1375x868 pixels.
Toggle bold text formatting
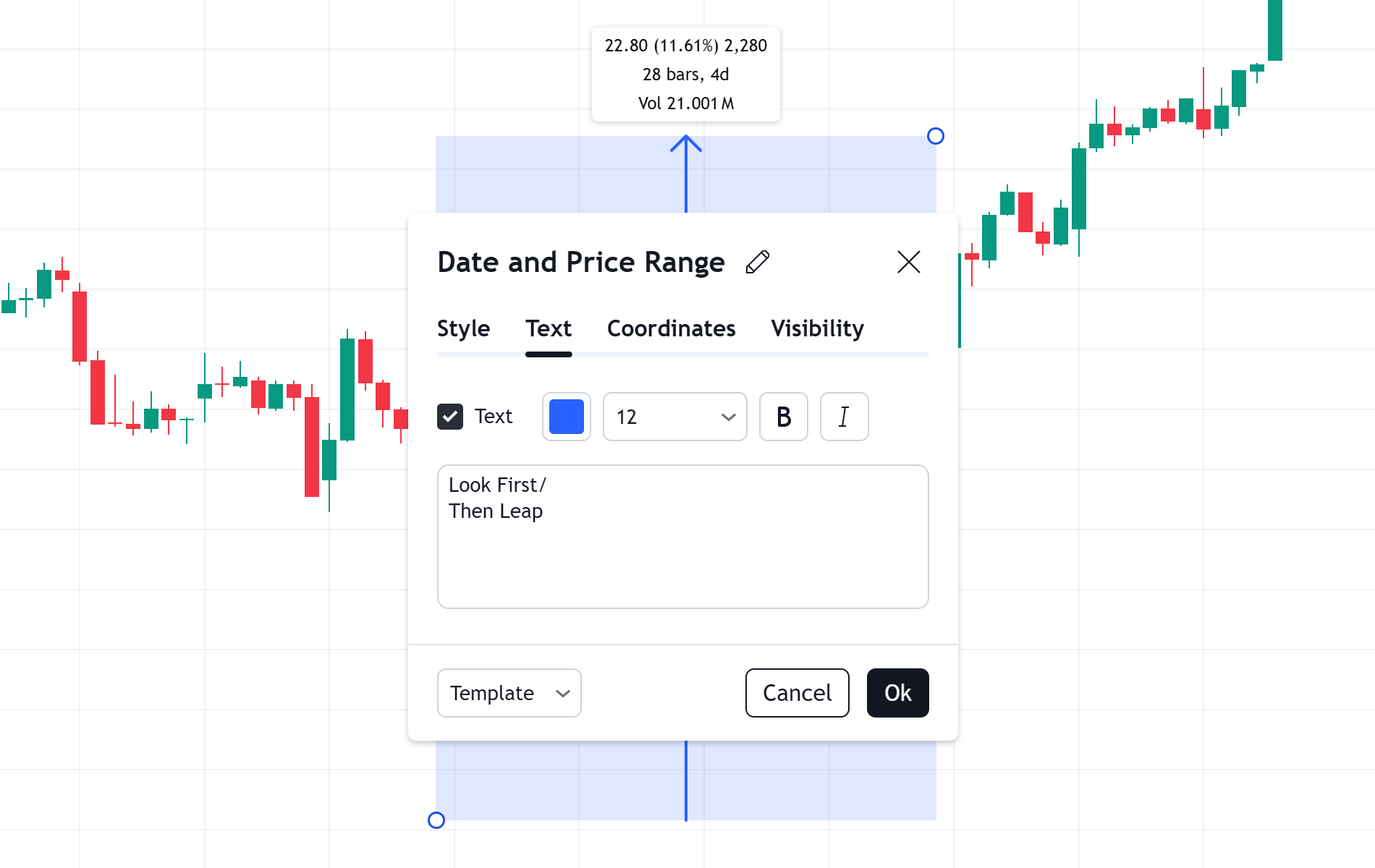point(783,417)
